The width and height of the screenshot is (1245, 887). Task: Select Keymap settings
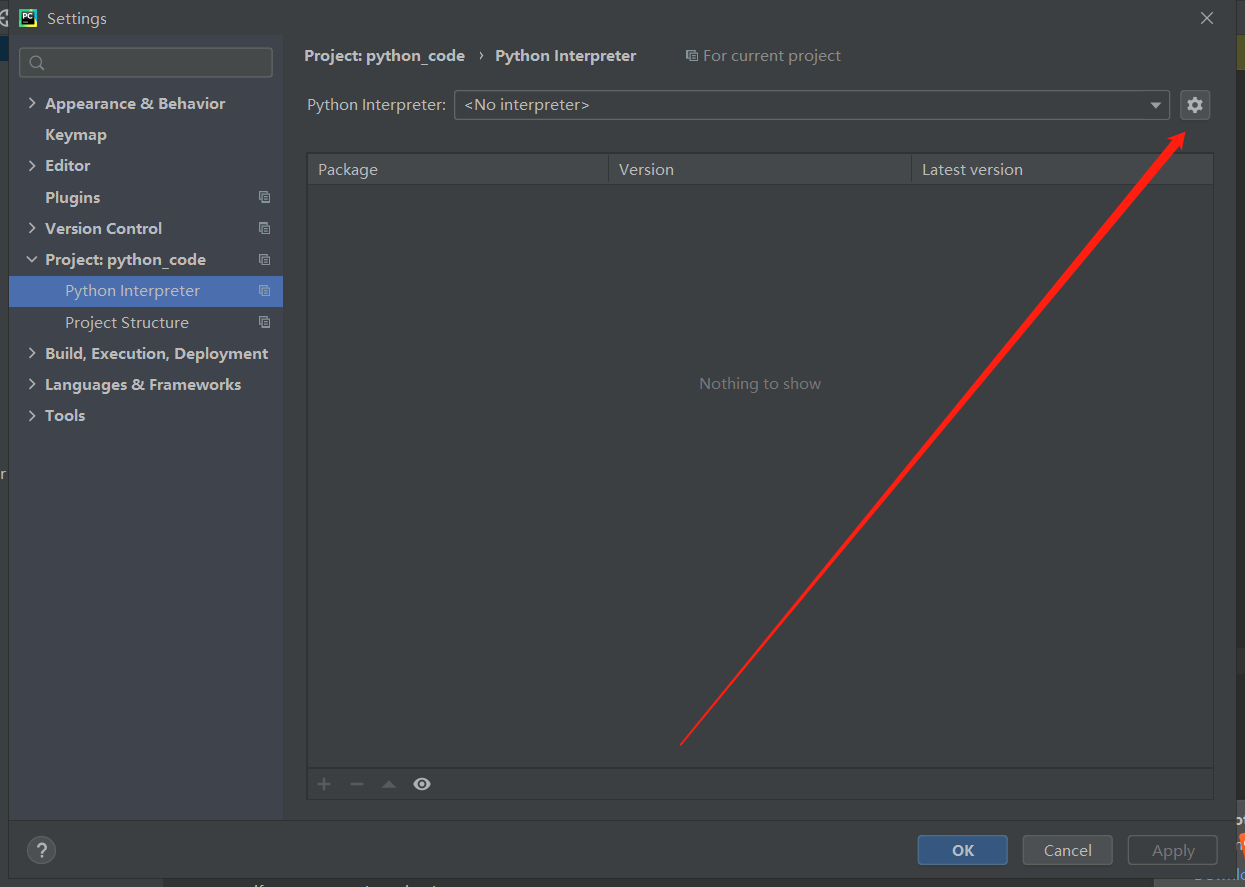point(76,134)
